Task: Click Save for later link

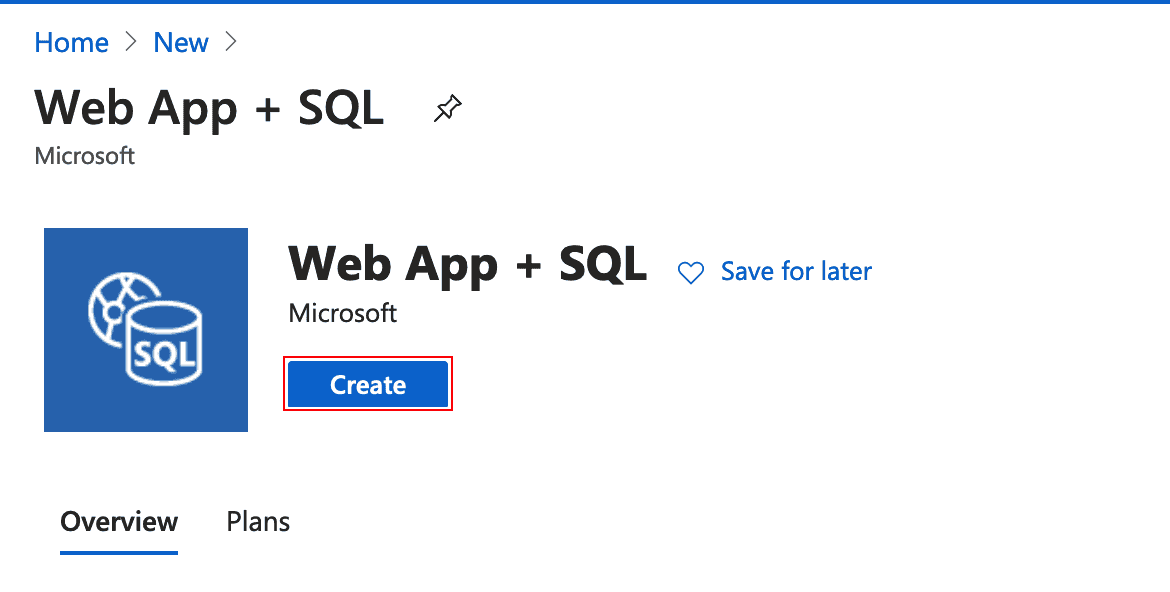Action: (x=796, y=271)
